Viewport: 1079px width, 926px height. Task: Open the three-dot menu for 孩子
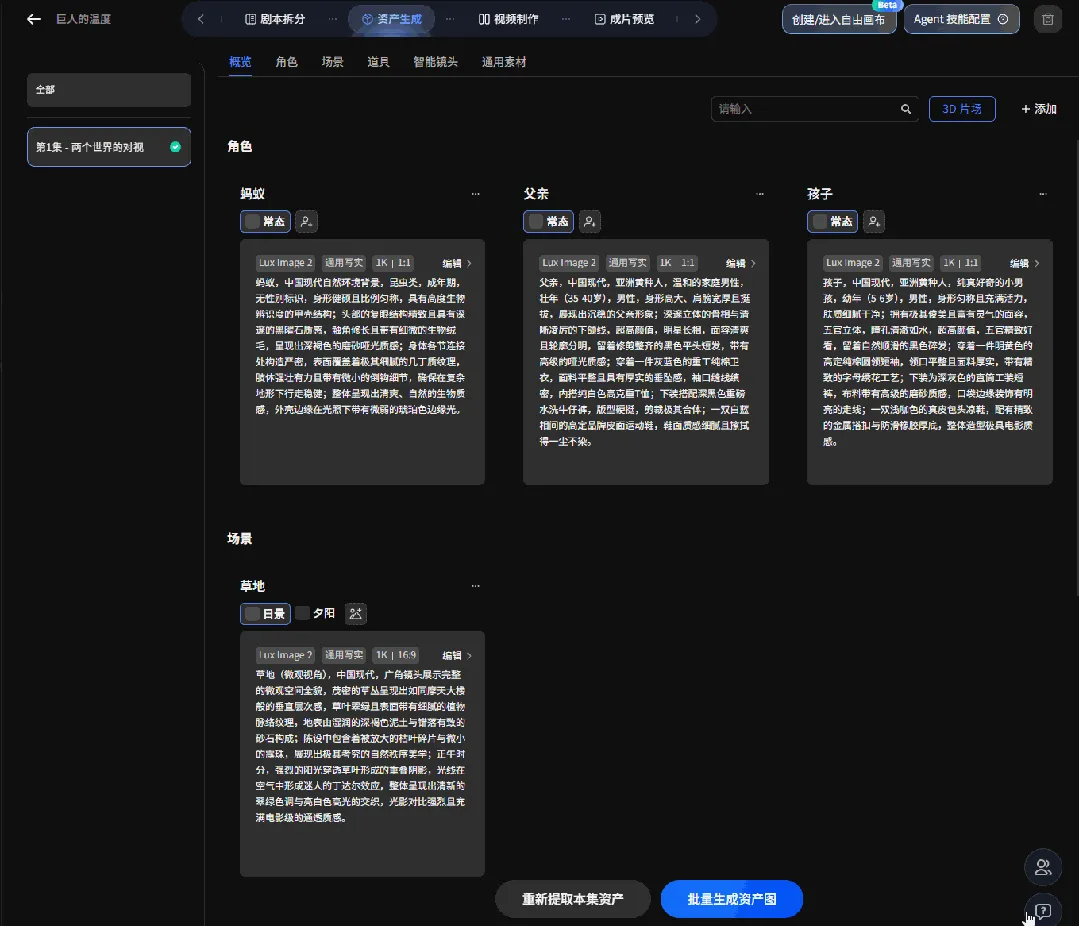pos(1043,194)
